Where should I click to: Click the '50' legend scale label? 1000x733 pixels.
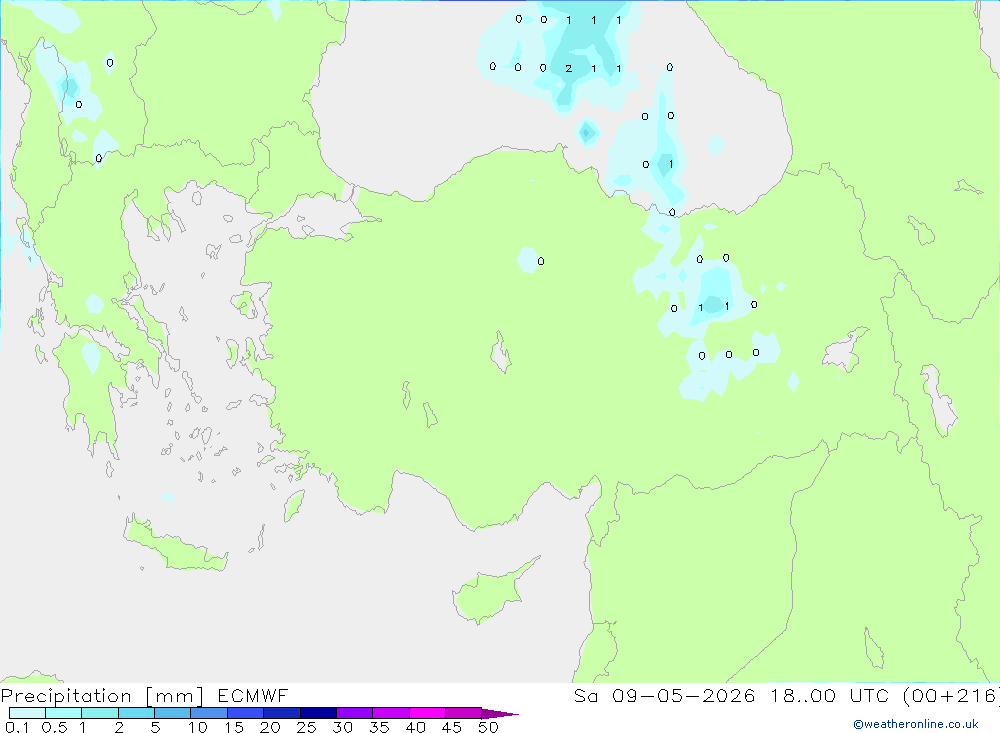pyautogui.click(x=489, y=727)
